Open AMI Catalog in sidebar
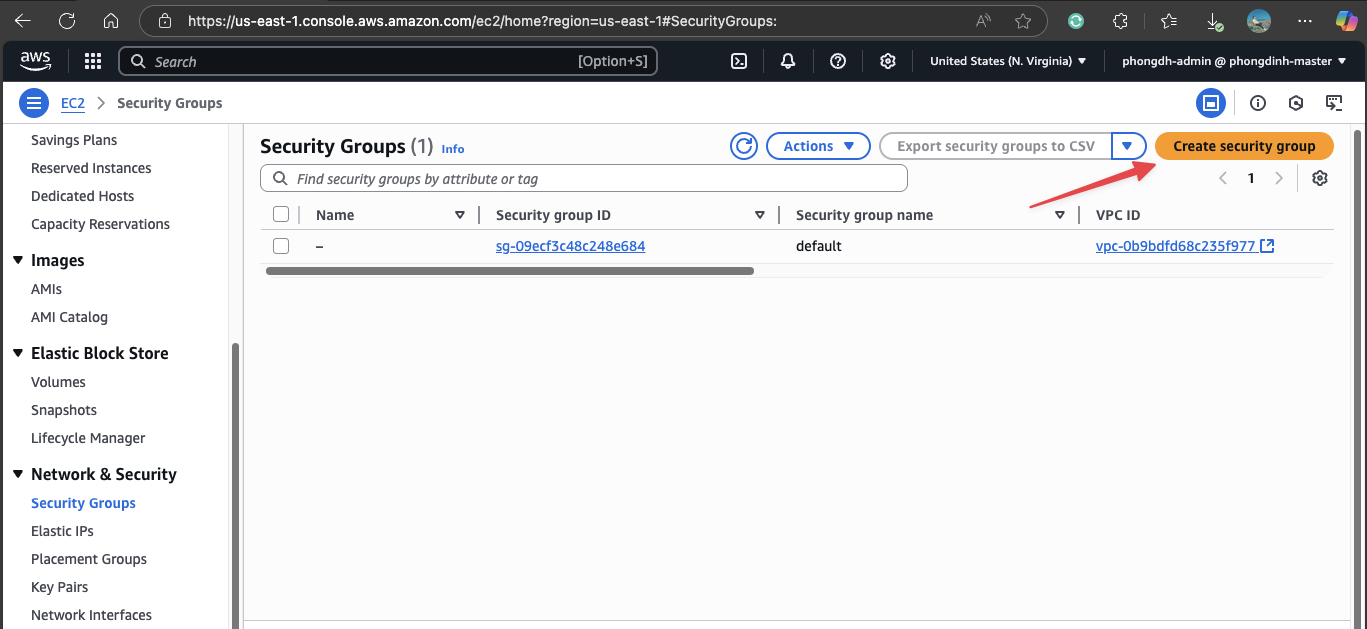1367x629 pixels. (x=69, y=317)
